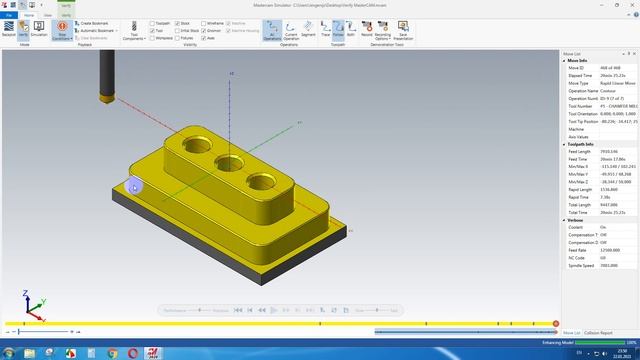Open Opera browser from taskbar

tap(133, 353)
